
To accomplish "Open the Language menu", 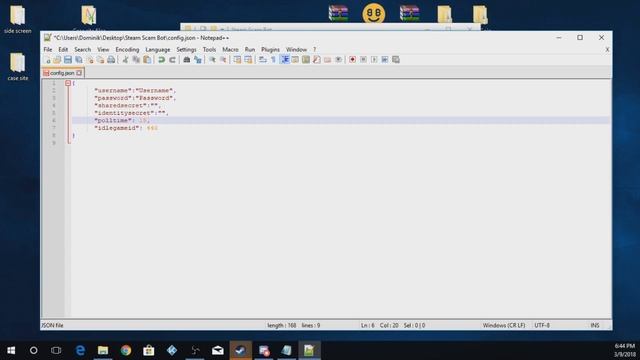I will pos(158,49).
